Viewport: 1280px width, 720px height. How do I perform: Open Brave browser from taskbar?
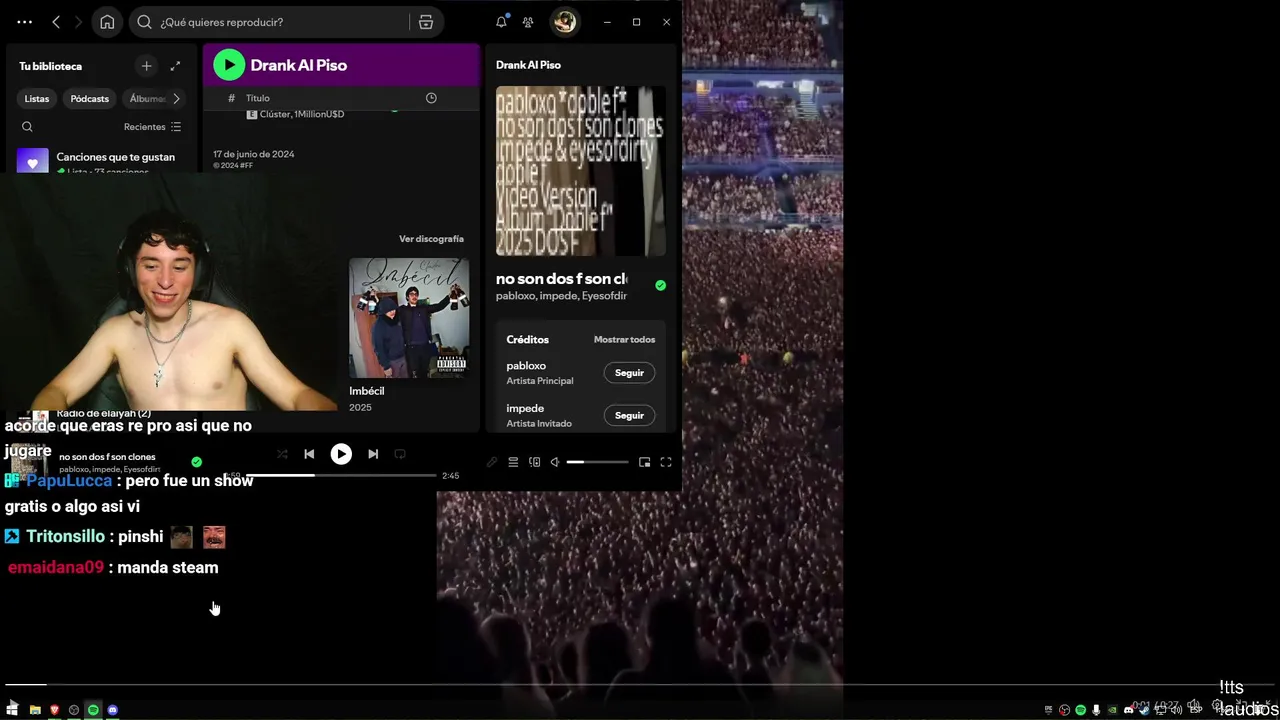coord(54,710)
